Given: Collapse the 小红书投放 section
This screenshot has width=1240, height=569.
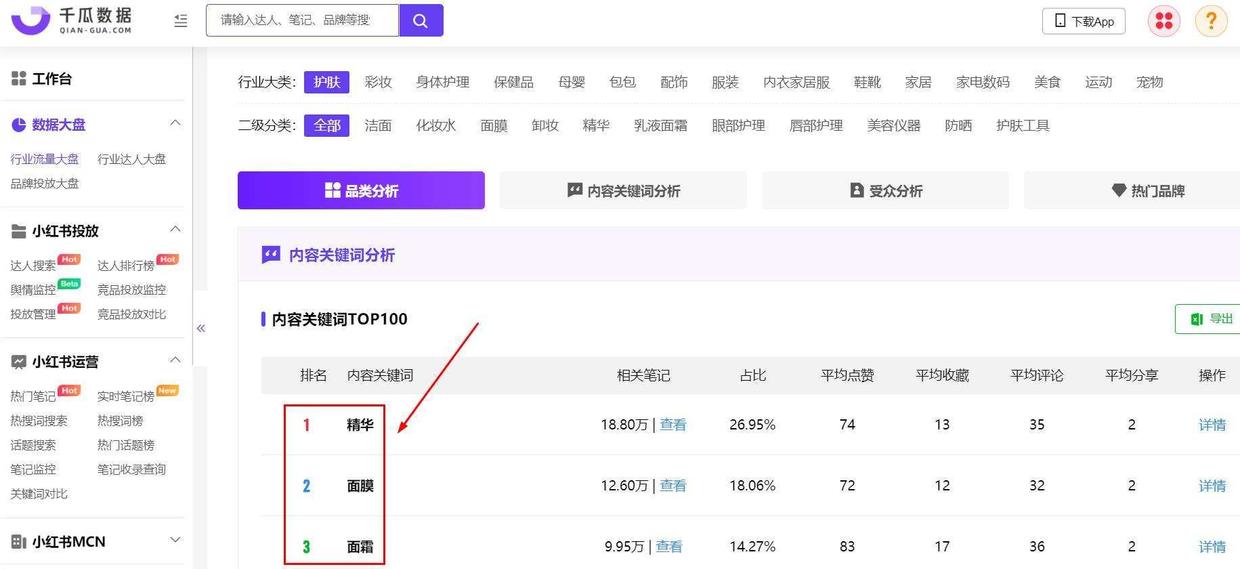Looking at the screenshot, I should (x=175, y=230).
